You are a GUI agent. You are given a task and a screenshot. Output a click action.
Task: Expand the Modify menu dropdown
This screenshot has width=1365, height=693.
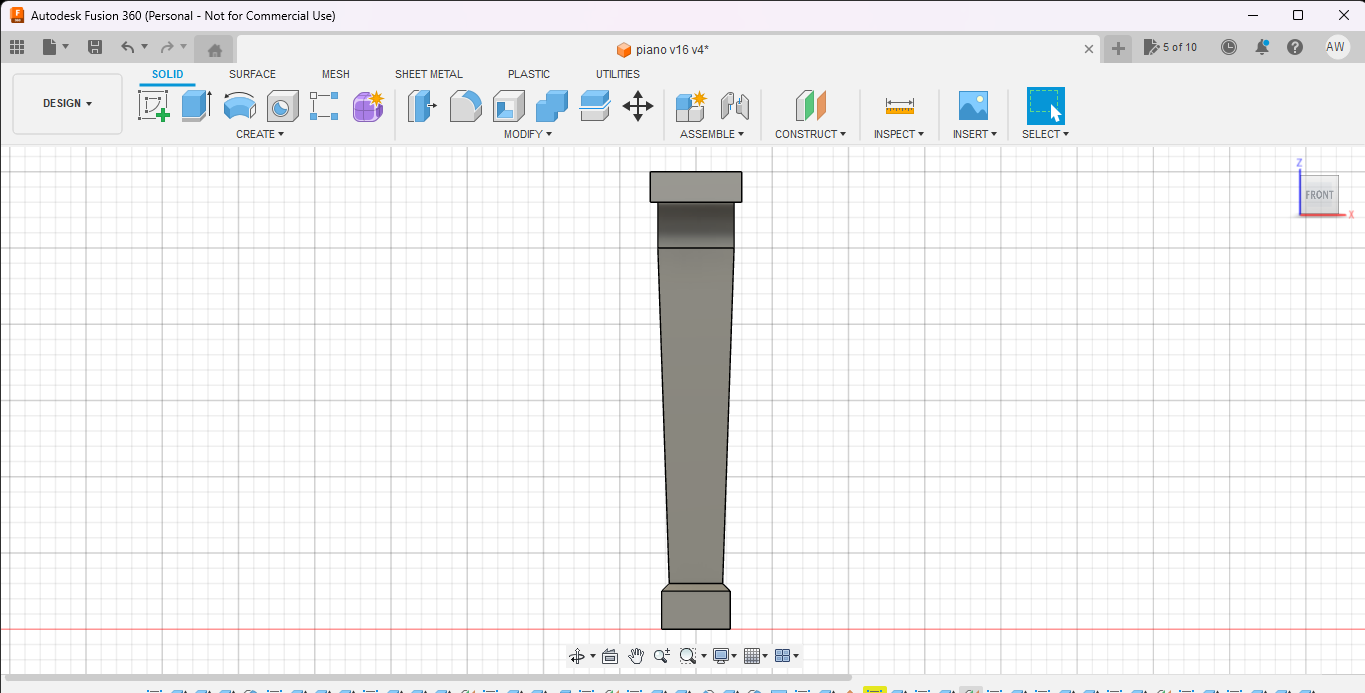[x=527, y=134]
